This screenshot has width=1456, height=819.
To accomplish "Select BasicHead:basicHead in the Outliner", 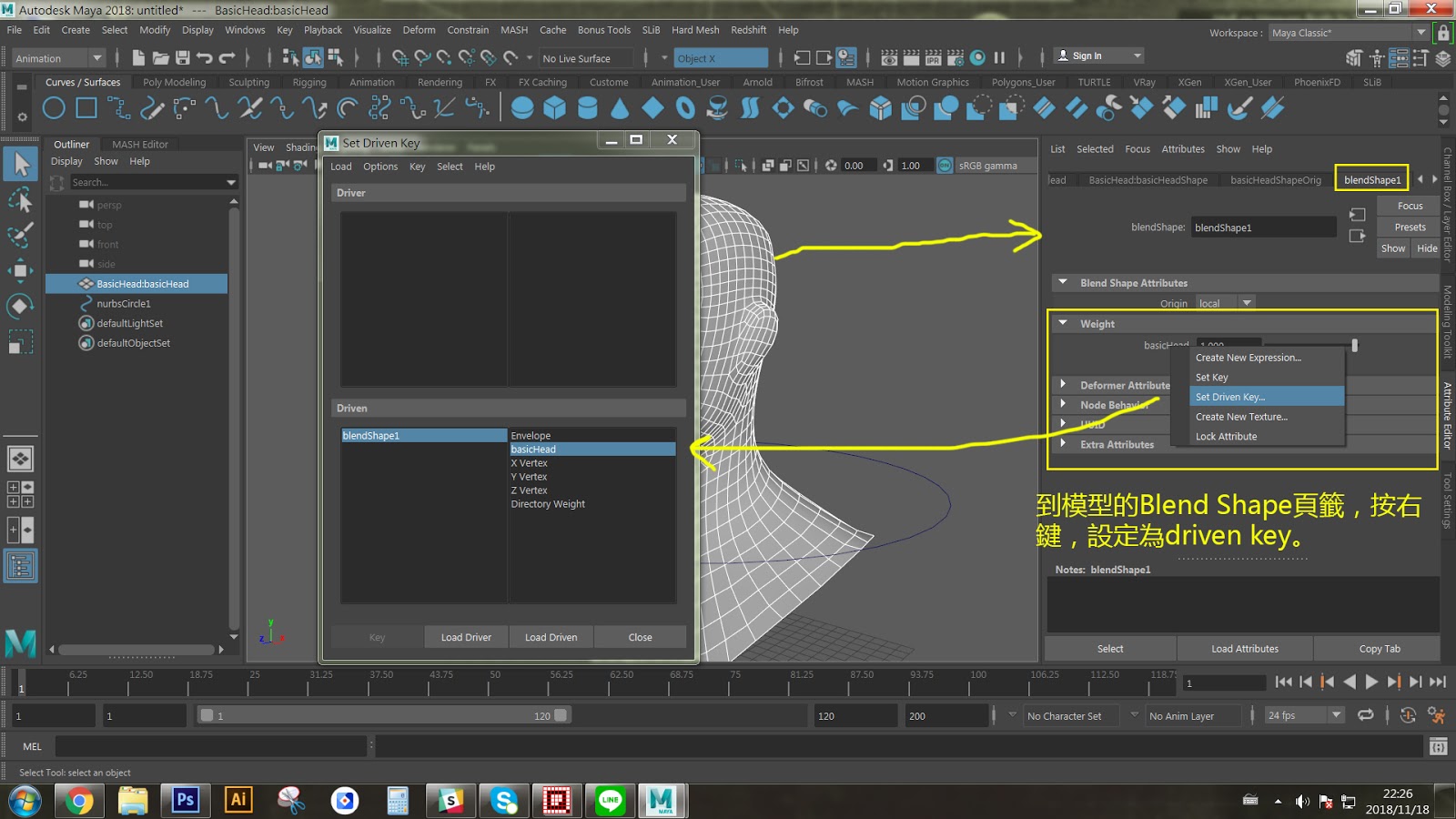I will 143,283.
